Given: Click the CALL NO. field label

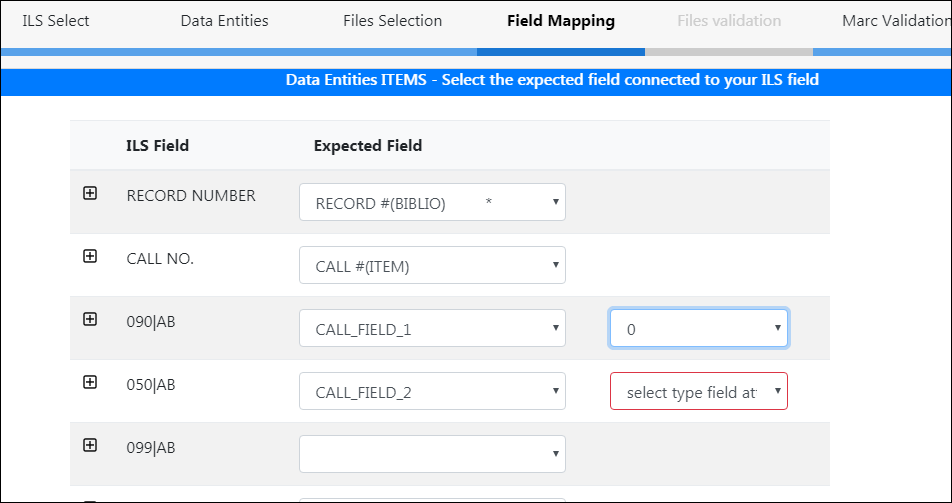Looking at the screenshot, I should [160, 259].
